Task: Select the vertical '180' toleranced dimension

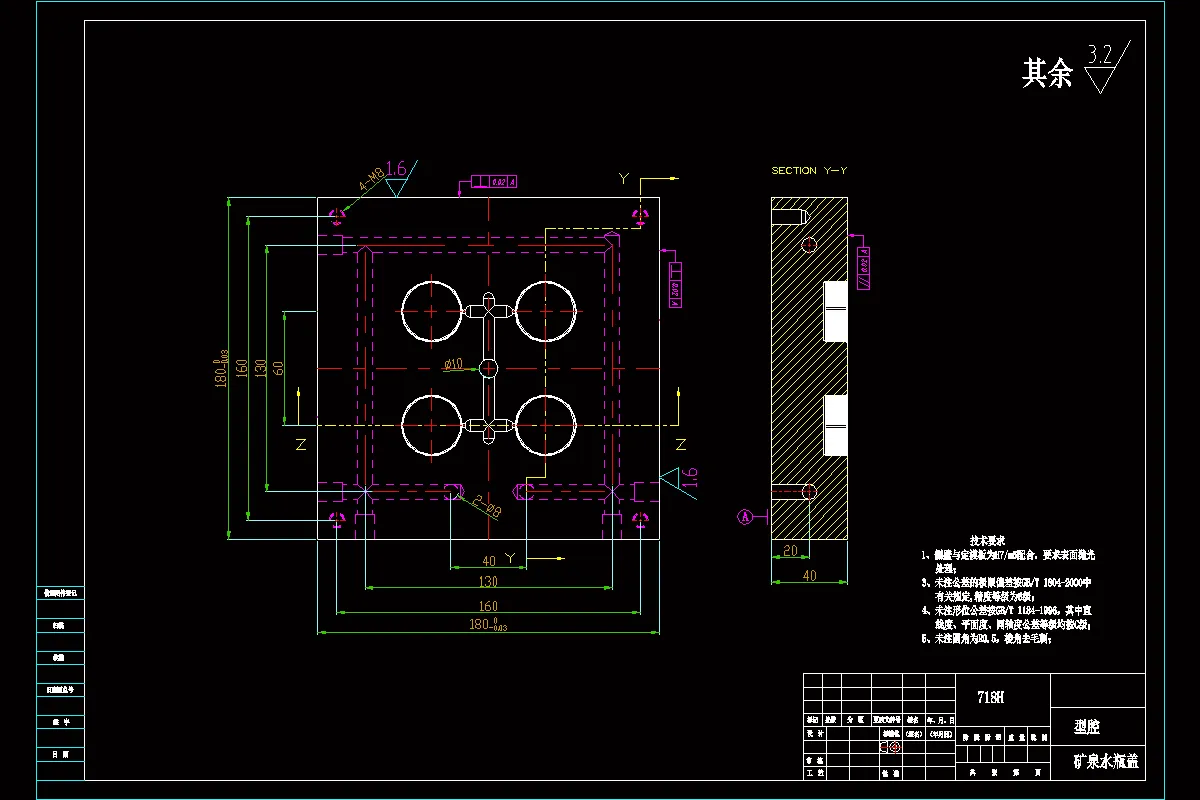Action: [x=221, y=367]
